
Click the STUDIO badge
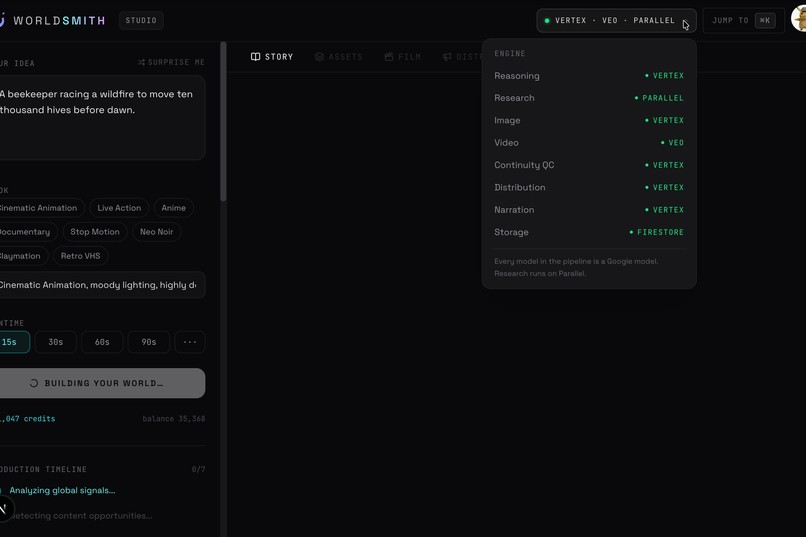(141, 21)
